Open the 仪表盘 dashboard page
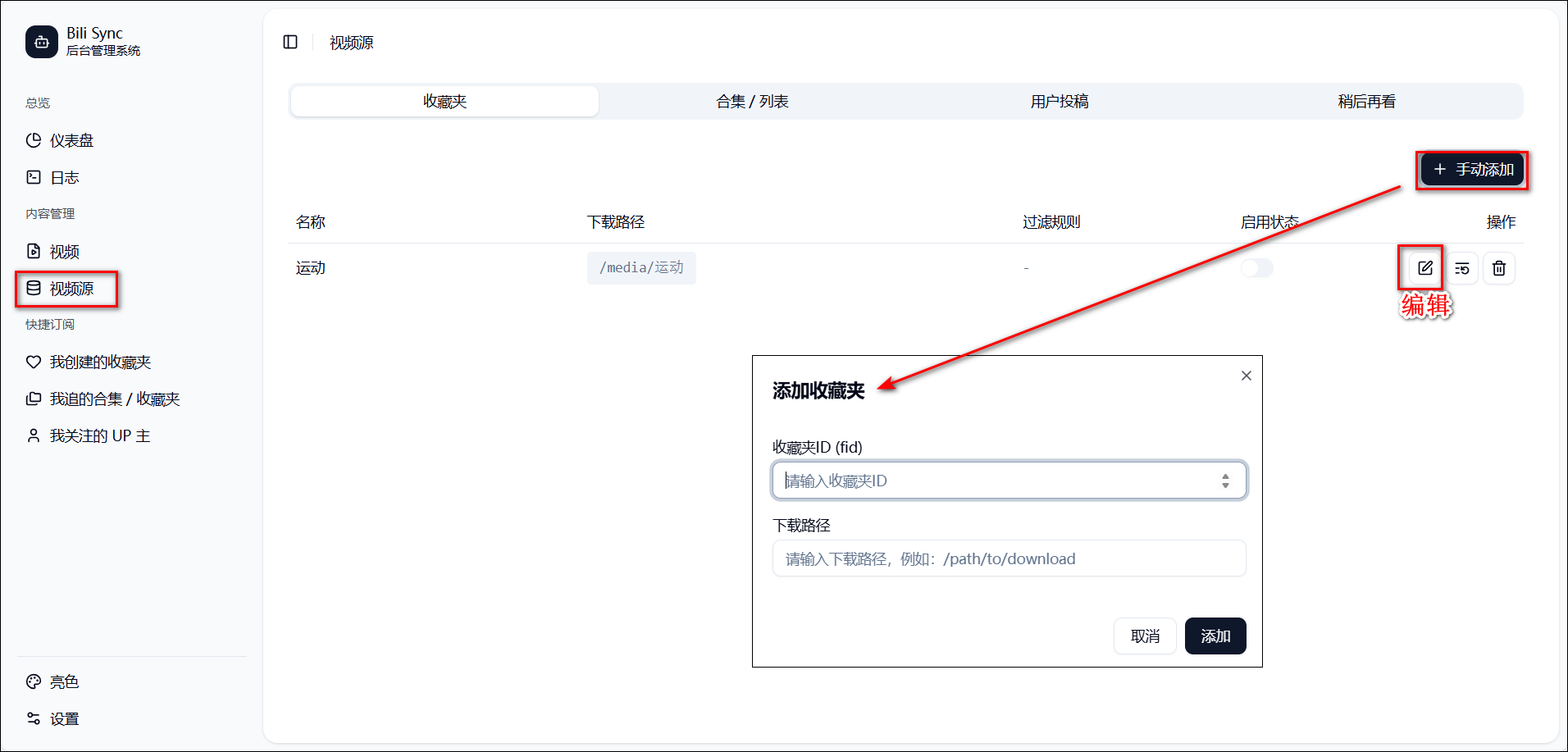The height and width of the screenshot is (752, 1568). (x=71, y=141)
